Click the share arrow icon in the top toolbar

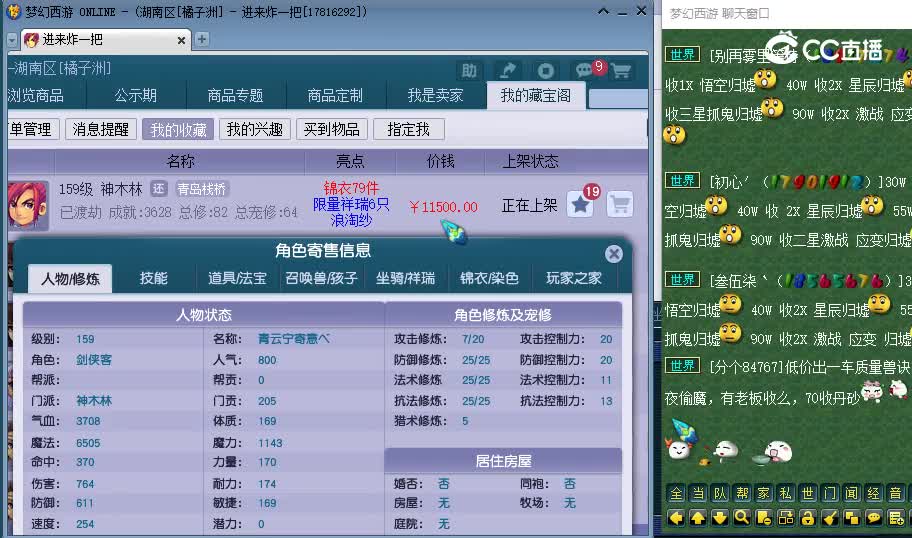pos(507,70)
